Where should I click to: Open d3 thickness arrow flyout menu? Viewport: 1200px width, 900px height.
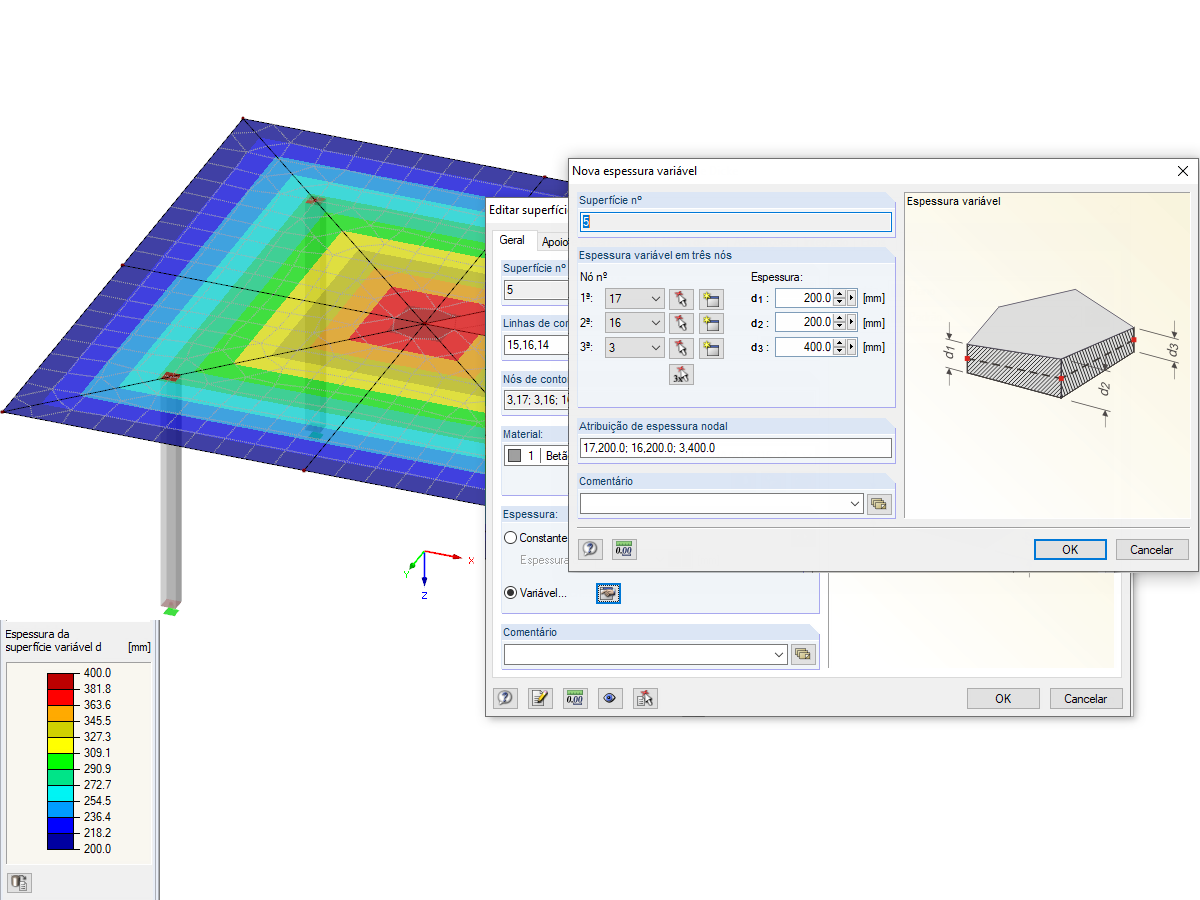[x=852, y=348]
